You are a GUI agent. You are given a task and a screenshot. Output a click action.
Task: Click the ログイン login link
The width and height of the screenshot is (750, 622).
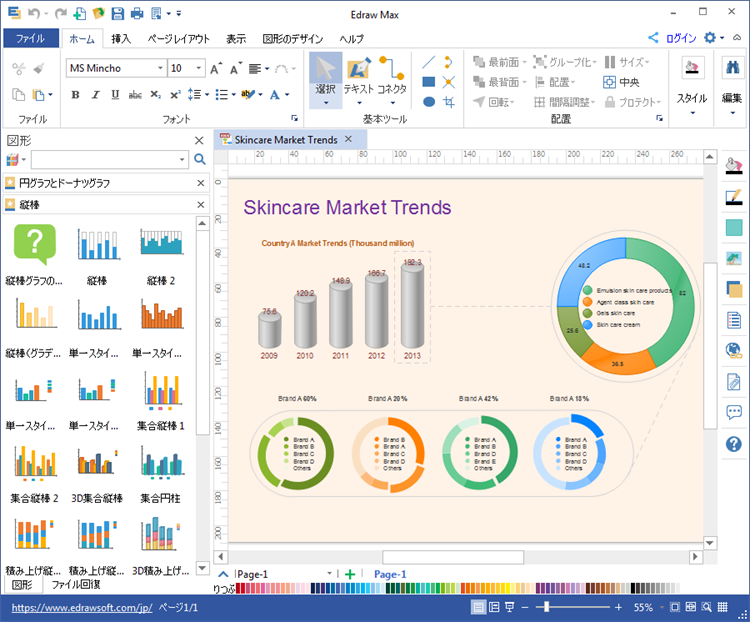click(x=680, y=38)
